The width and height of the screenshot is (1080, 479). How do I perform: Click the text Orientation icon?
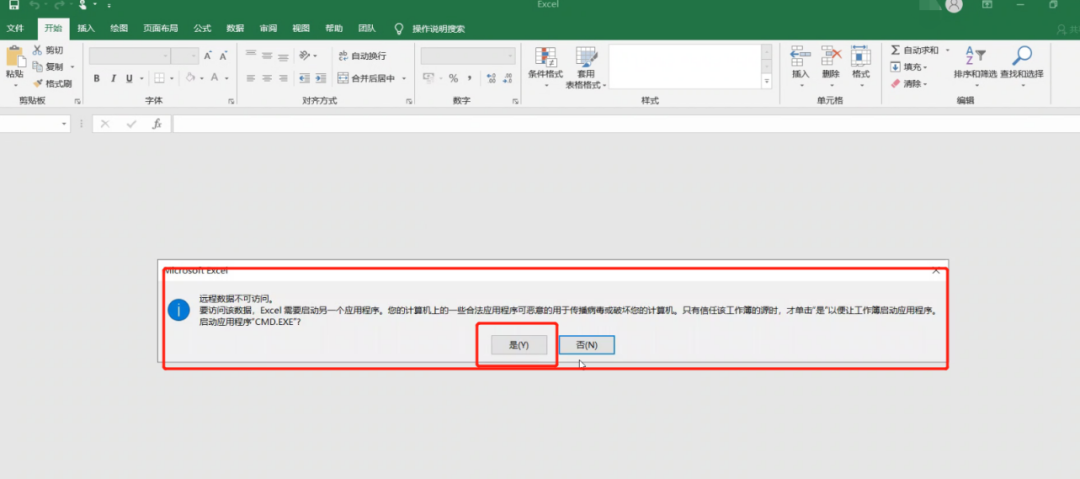pos(304,56)
